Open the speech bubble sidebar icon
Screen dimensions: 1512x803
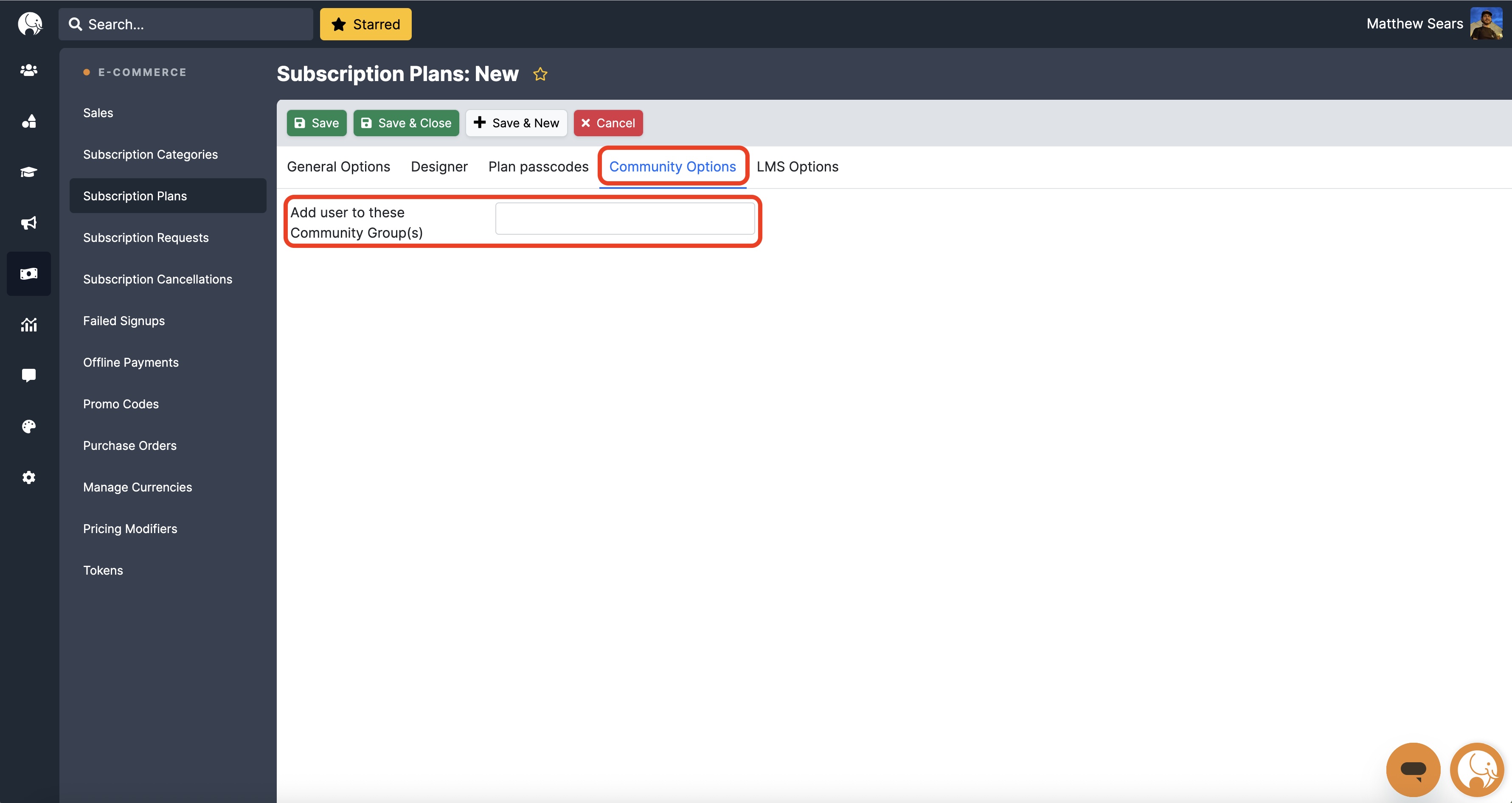click(x=29, y=376)
